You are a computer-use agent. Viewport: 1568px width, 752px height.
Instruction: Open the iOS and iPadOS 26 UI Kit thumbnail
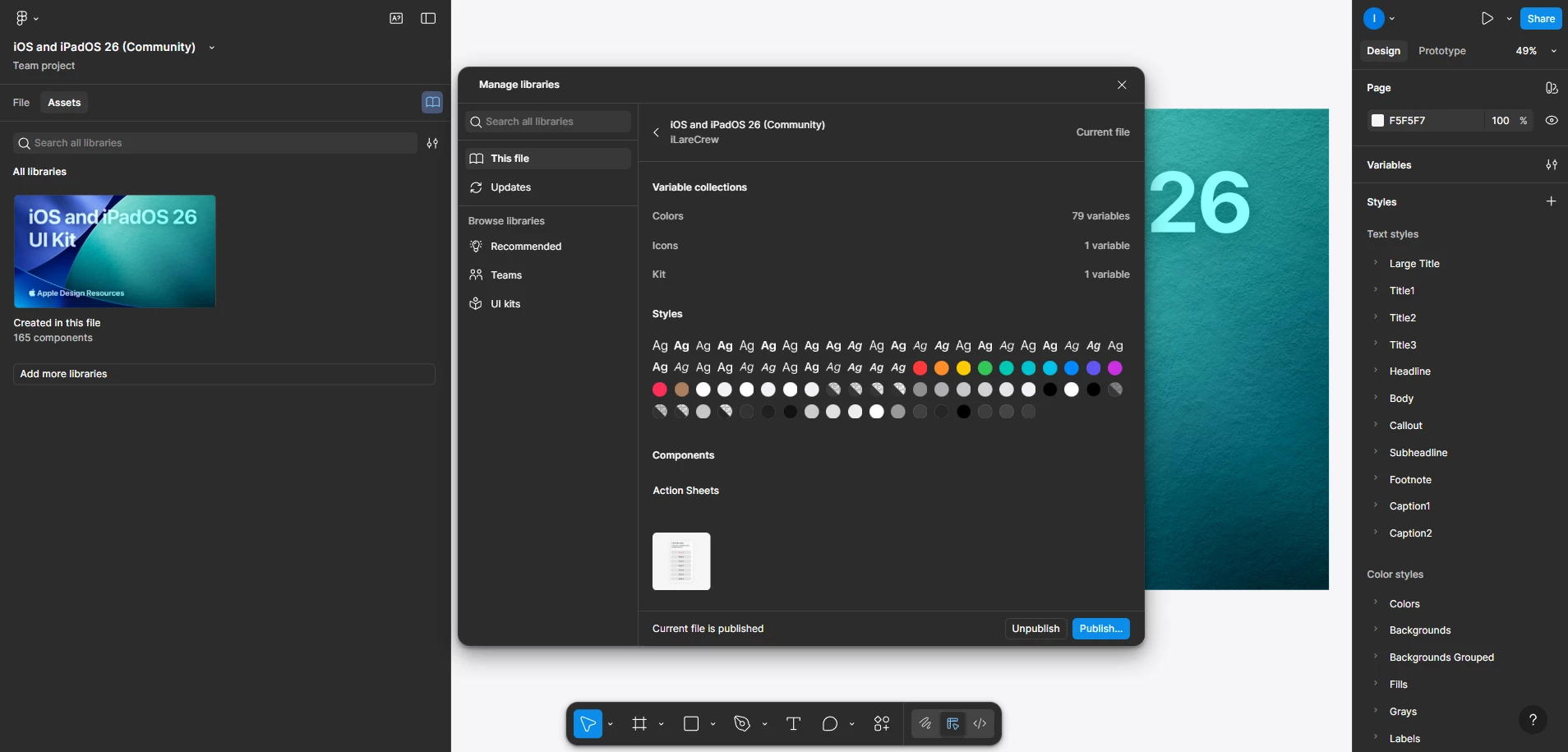click(115, 251)
